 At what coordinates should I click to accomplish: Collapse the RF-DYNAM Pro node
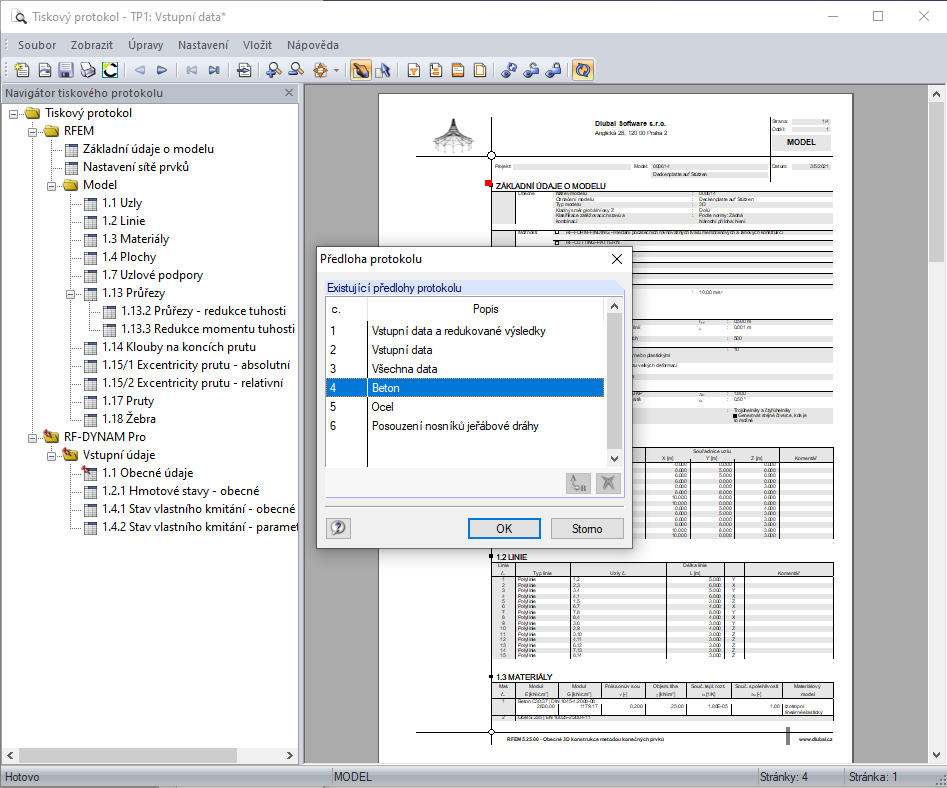coord(33,438)
